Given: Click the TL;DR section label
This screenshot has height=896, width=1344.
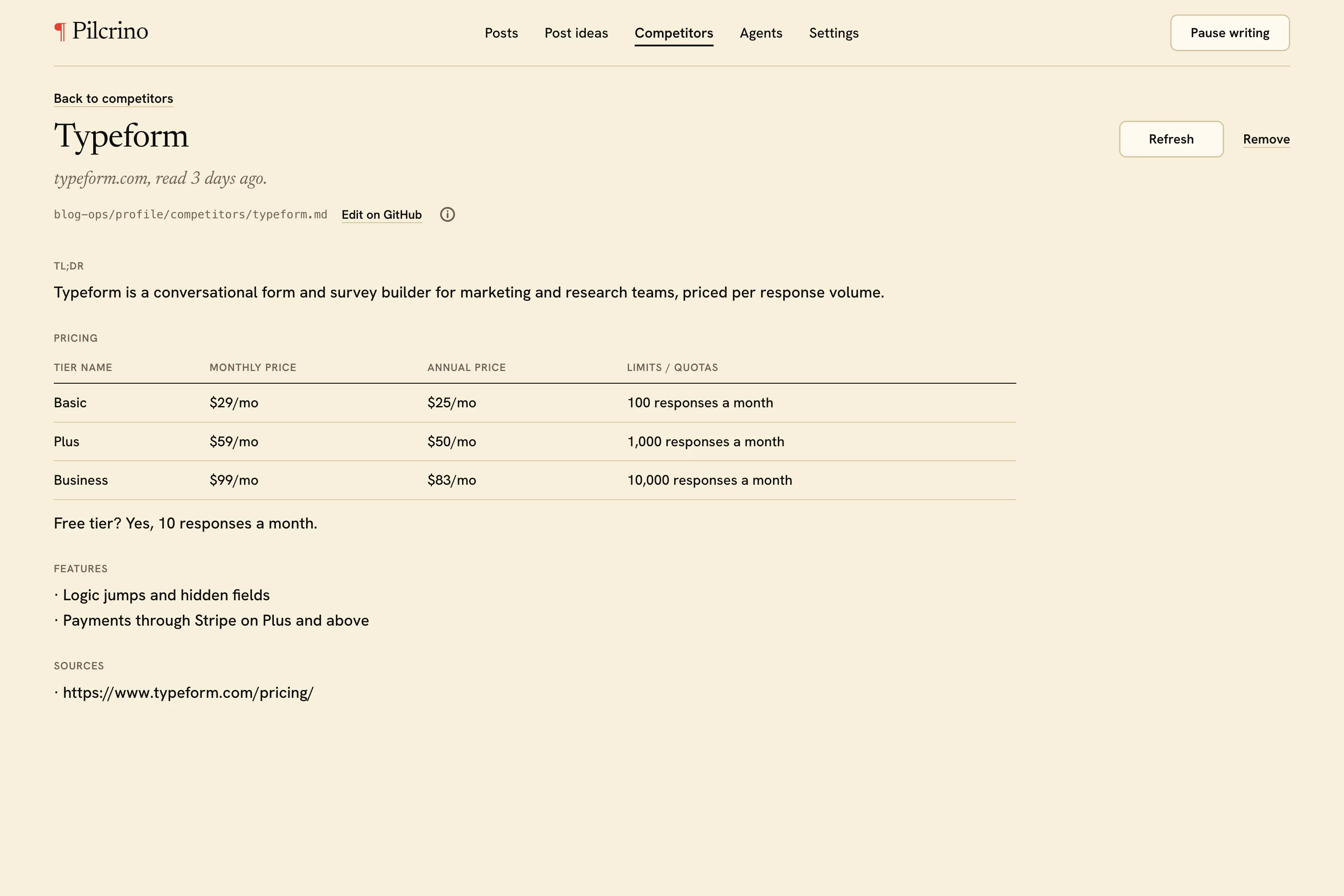Looking at the screenshot, I should point(69,266).
